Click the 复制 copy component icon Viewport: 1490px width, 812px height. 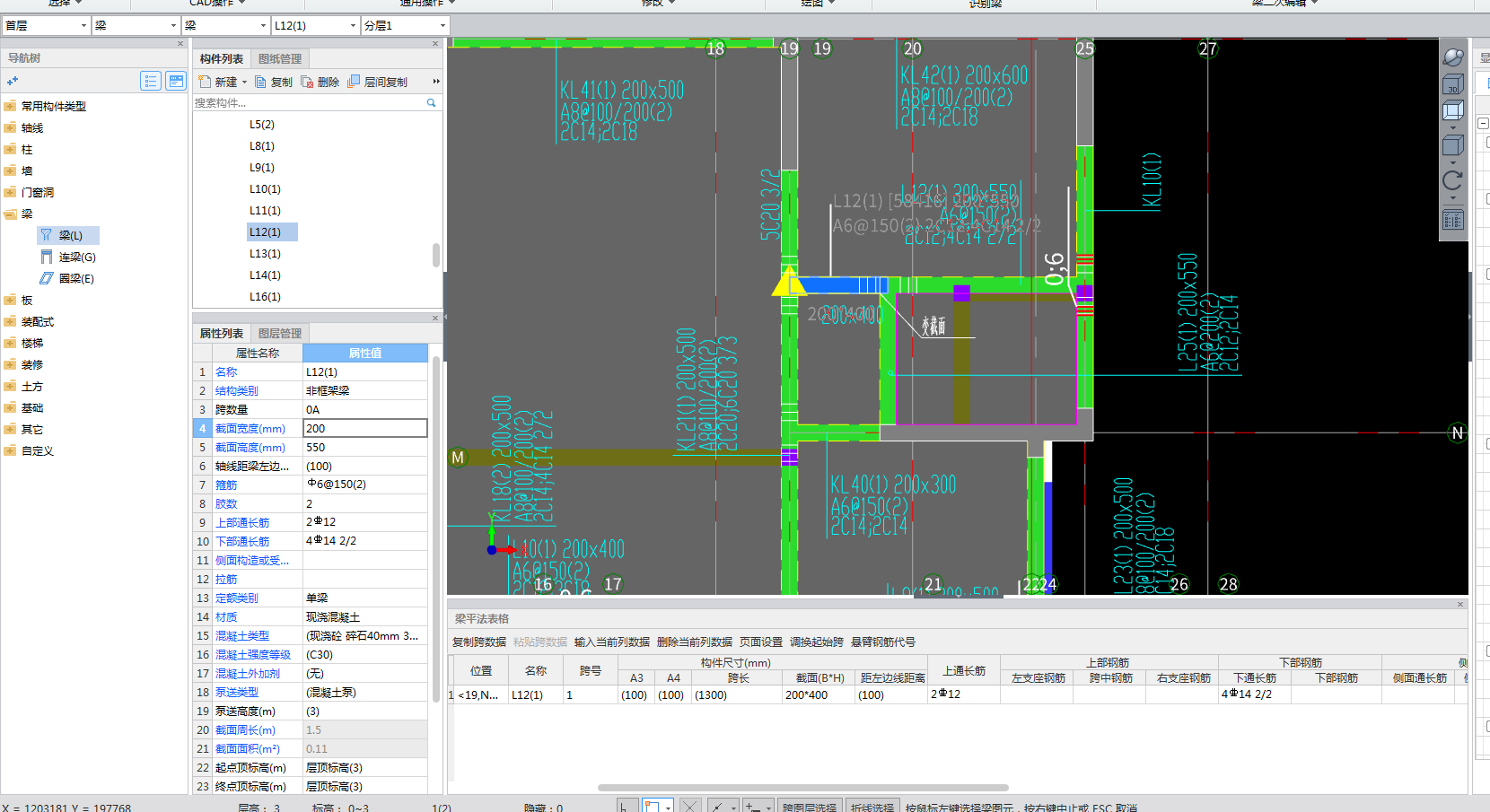pos(260,82)
